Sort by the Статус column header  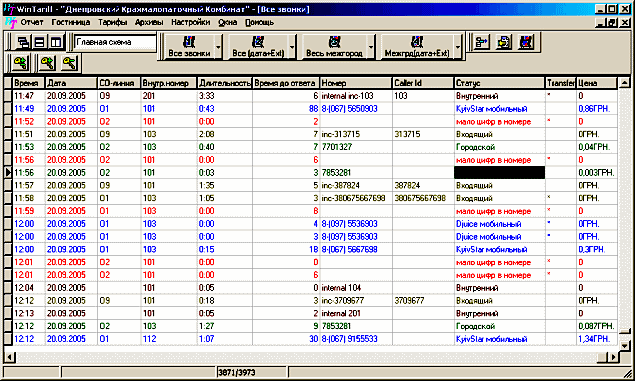tap(499, 83)
